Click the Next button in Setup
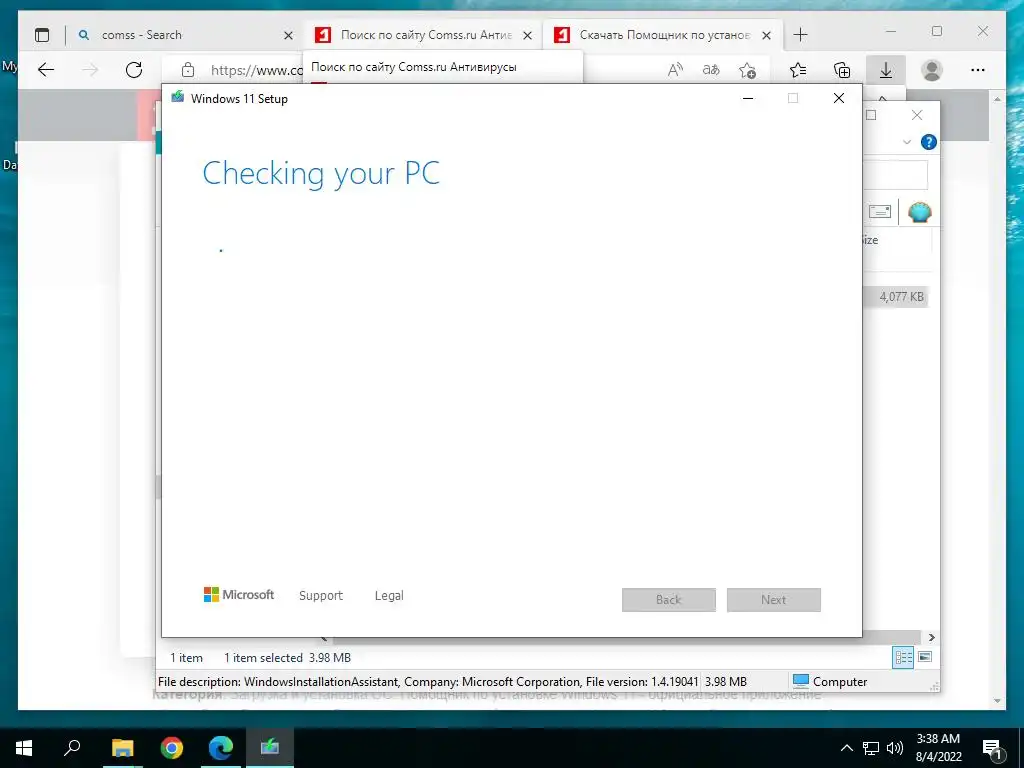Image resolution: width=1024 pixels, height=768 pixels. click(x=774, y=600)
